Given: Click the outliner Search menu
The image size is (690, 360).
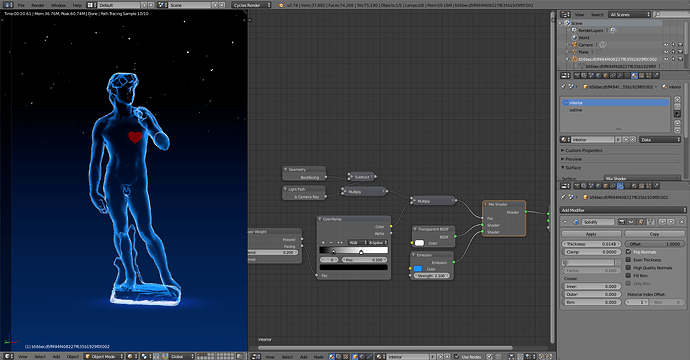Looking at the screenshot, I should [x=597, y=15].
